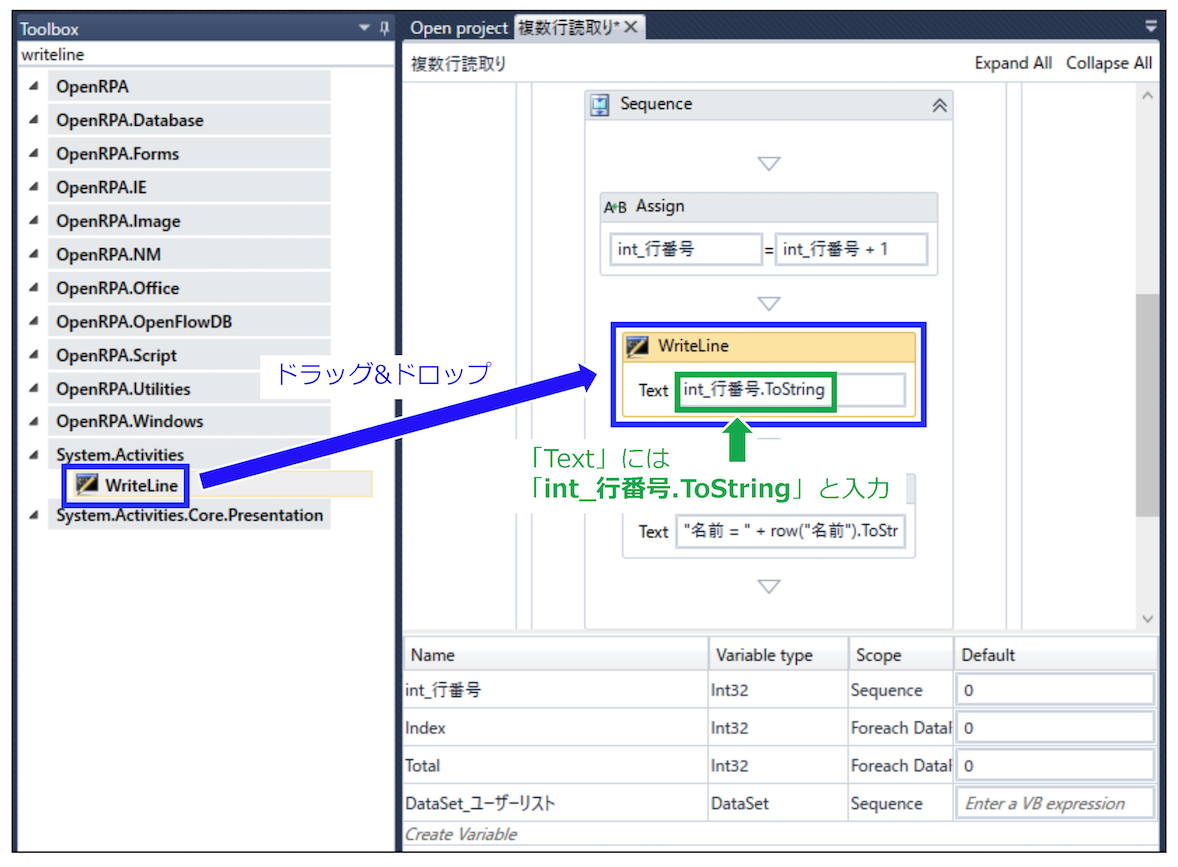Click Expand All
Viewport: 1178px width, 867px height.
[1013, 63]
